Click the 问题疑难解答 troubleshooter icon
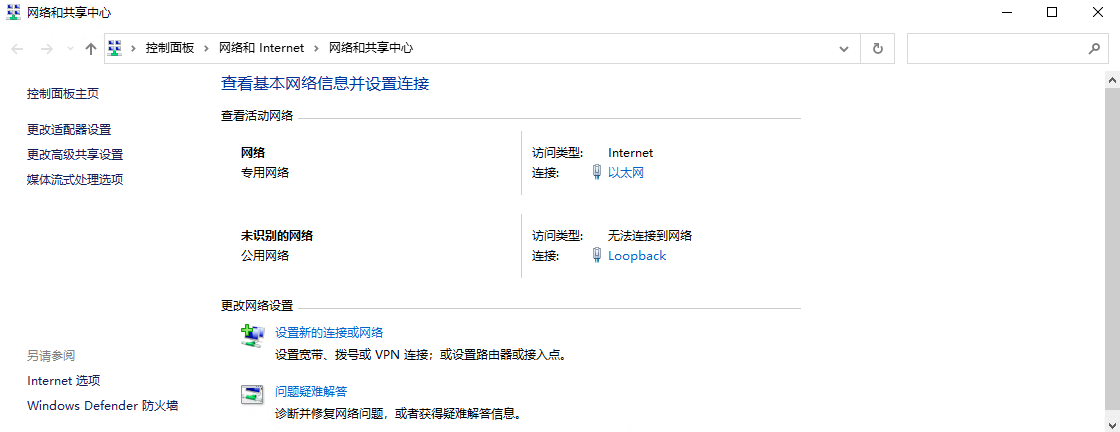The width and height of the screenshot is (1120, 432). coord(252,394)
